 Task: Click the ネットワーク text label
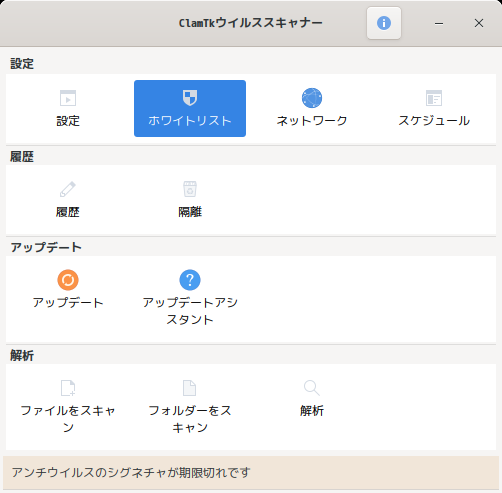(312, 121)
